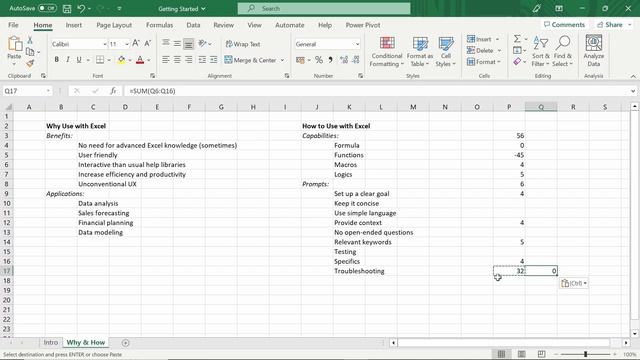Open the font name Calibri dropdown
640x360 pixels.
(x=104, y=44)
